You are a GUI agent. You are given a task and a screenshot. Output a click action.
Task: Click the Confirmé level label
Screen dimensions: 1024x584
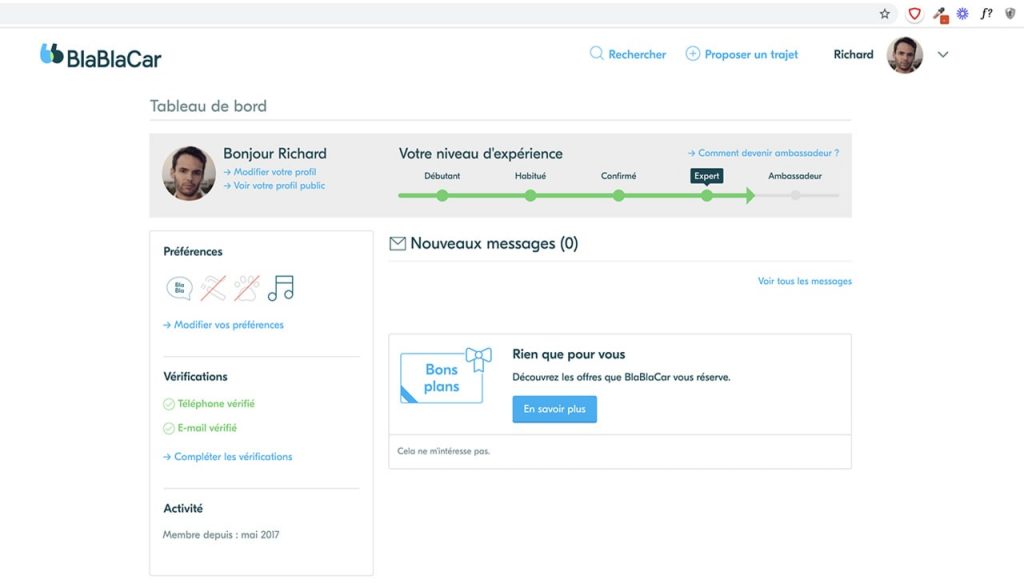click(x=618, y=176)
